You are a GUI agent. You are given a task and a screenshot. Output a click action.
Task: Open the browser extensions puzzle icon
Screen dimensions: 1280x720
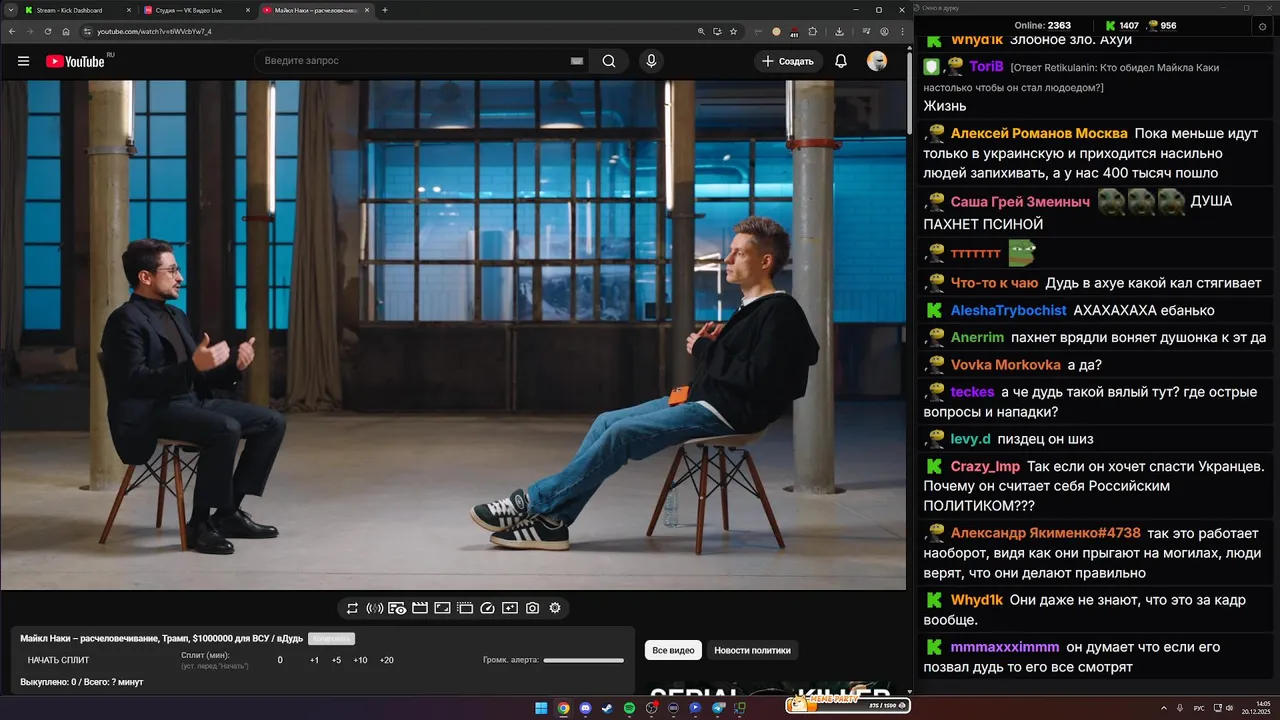(x=813, y=31)
